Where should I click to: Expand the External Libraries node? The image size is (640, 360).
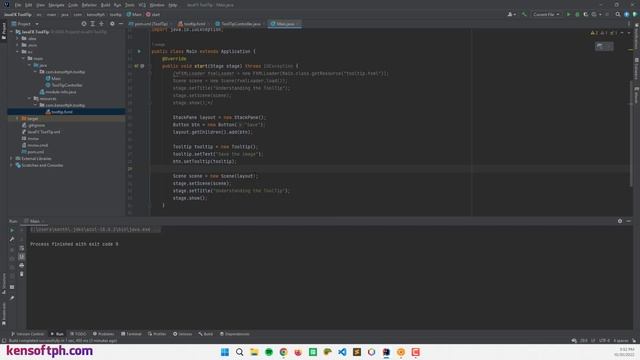tap(11, 158)
